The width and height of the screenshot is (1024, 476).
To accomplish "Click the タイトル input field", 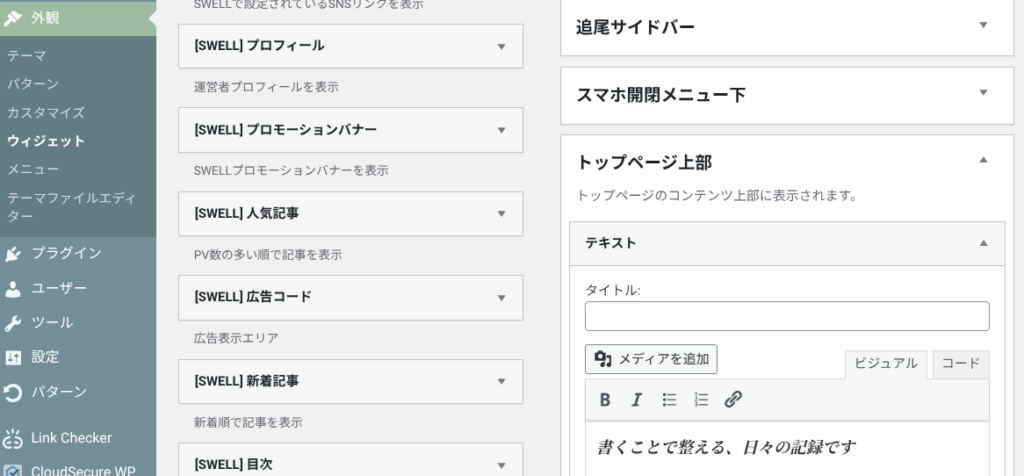I will pos(786,316).
